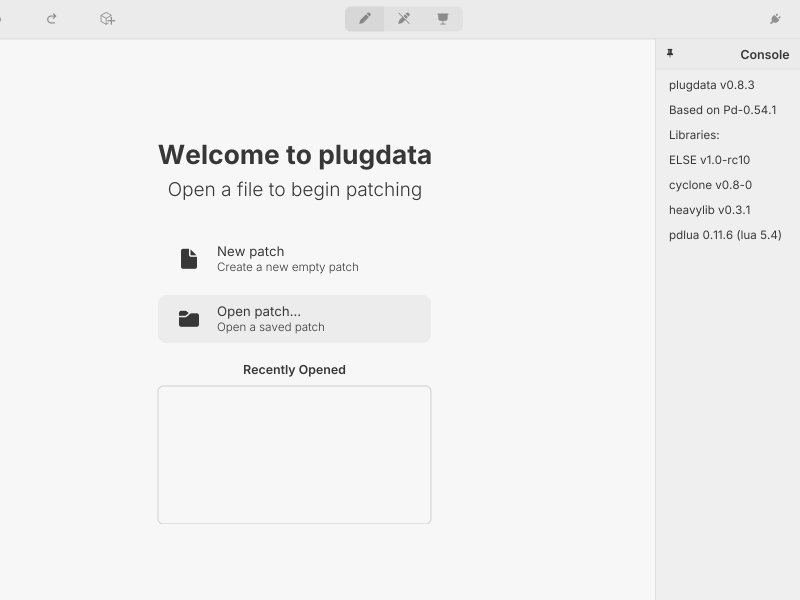Create a new empty patch
This screenshot has width=800, height=600.
pyautogui.click(x=294, y=259)
